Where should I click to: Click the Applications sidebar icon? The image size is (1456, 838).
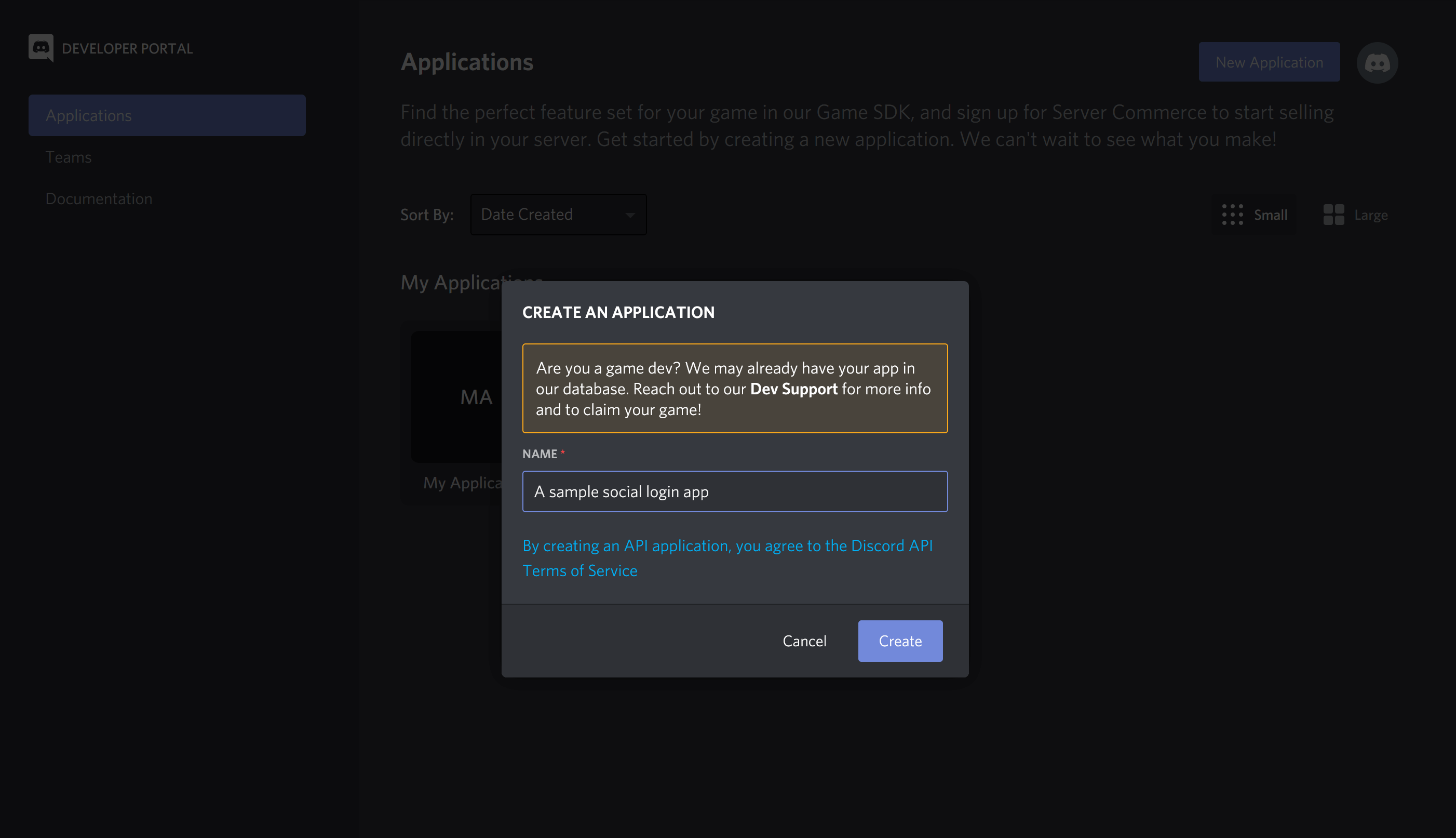tap(167, 115)
